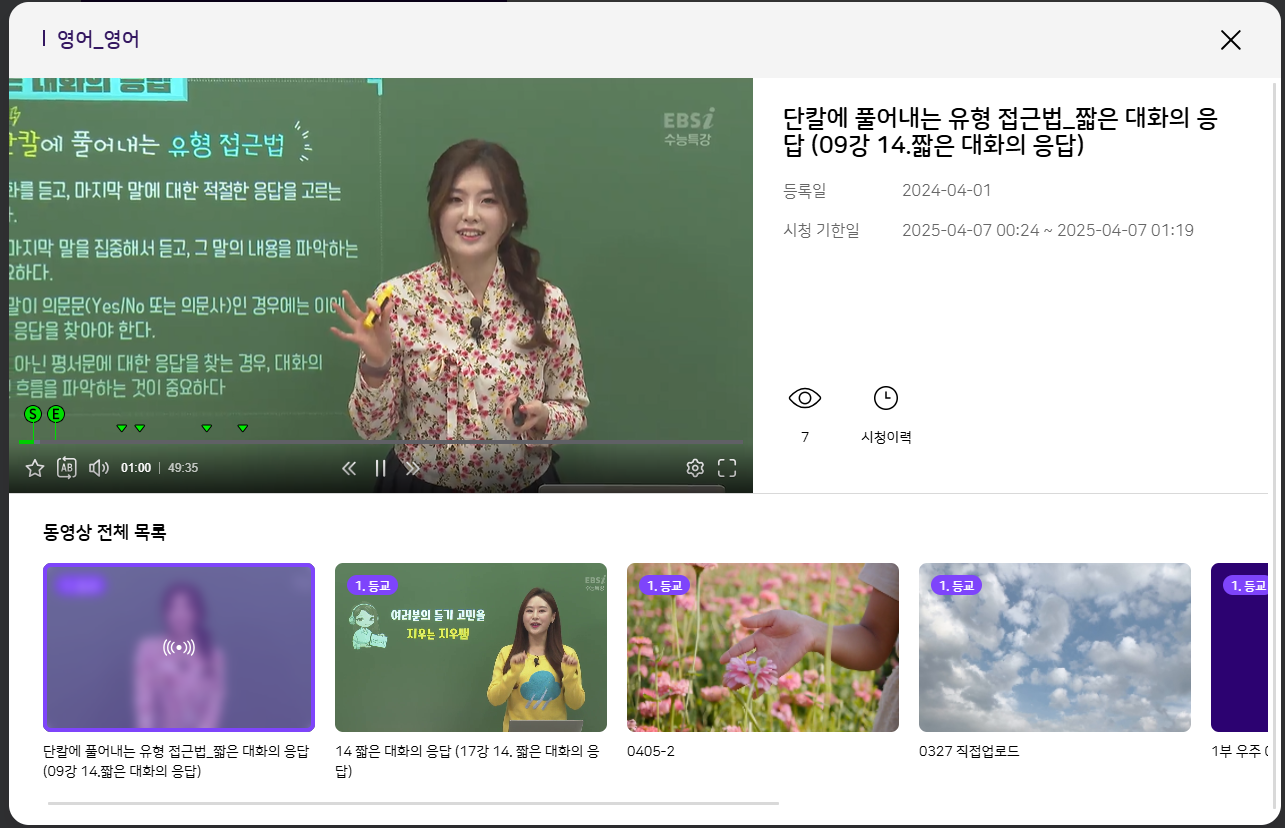Click the green S start marker
This screenshot has height=828, width=1285.
click(x=33, y=414)
